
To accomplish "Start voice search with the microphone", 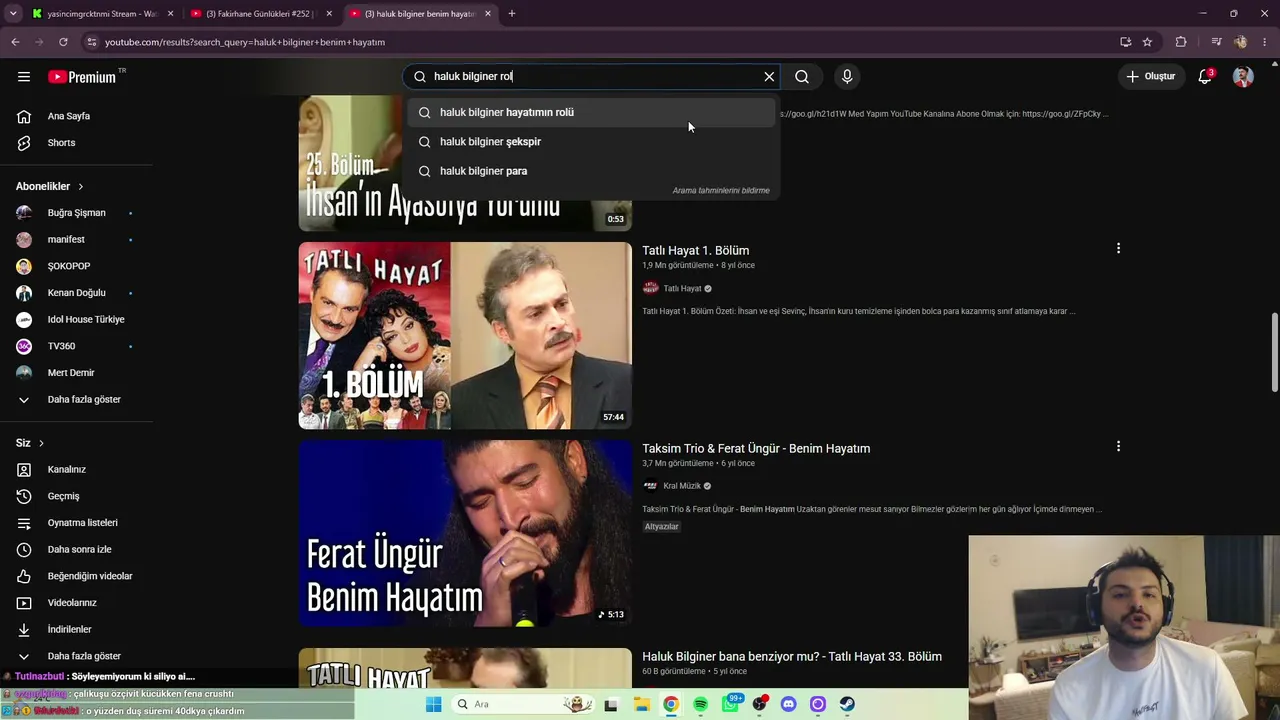I will pos(847,76).
